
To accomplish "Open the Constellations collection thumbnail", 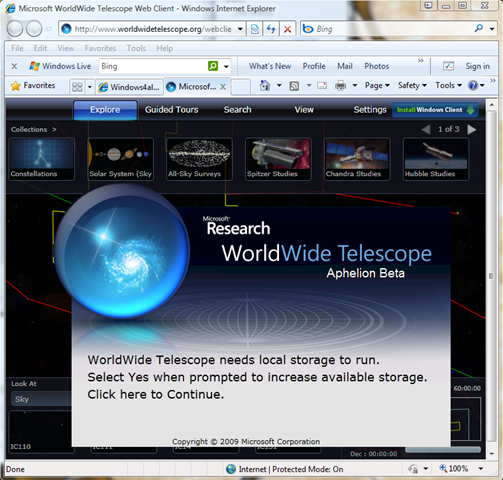I will (42, 159).
